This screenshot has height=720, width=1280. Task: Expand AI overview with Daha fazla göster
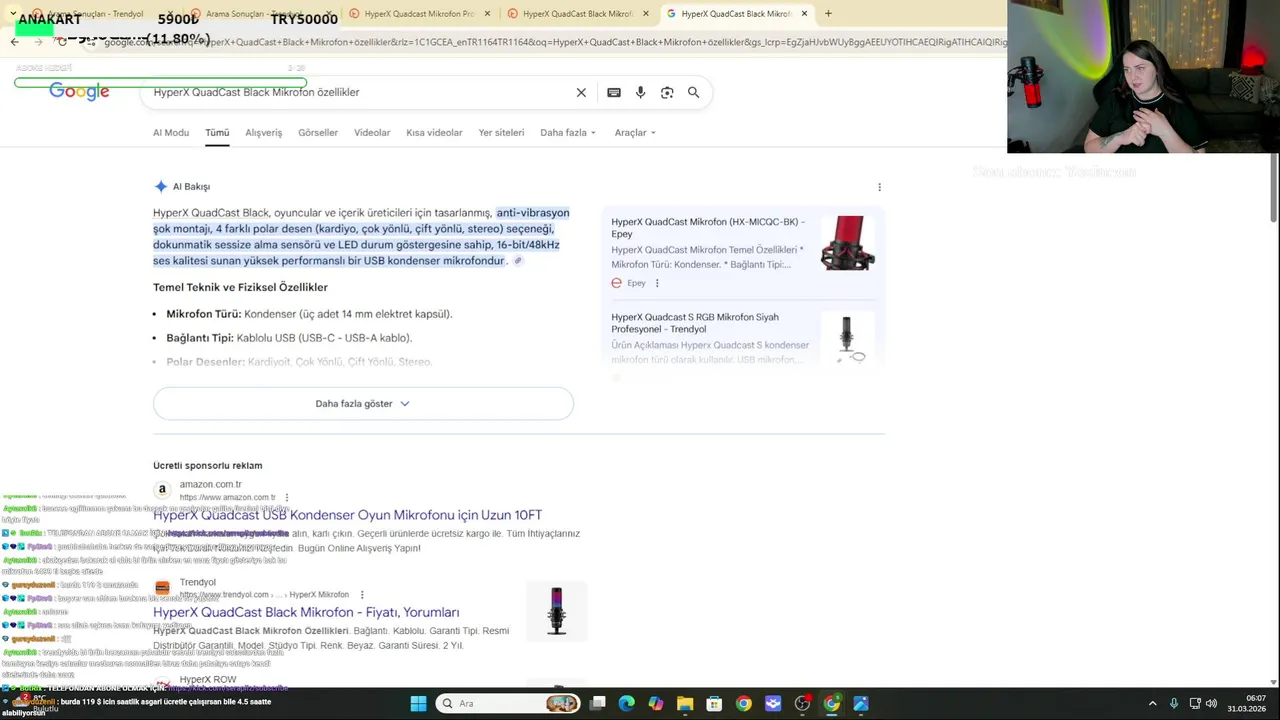[363, 404]
